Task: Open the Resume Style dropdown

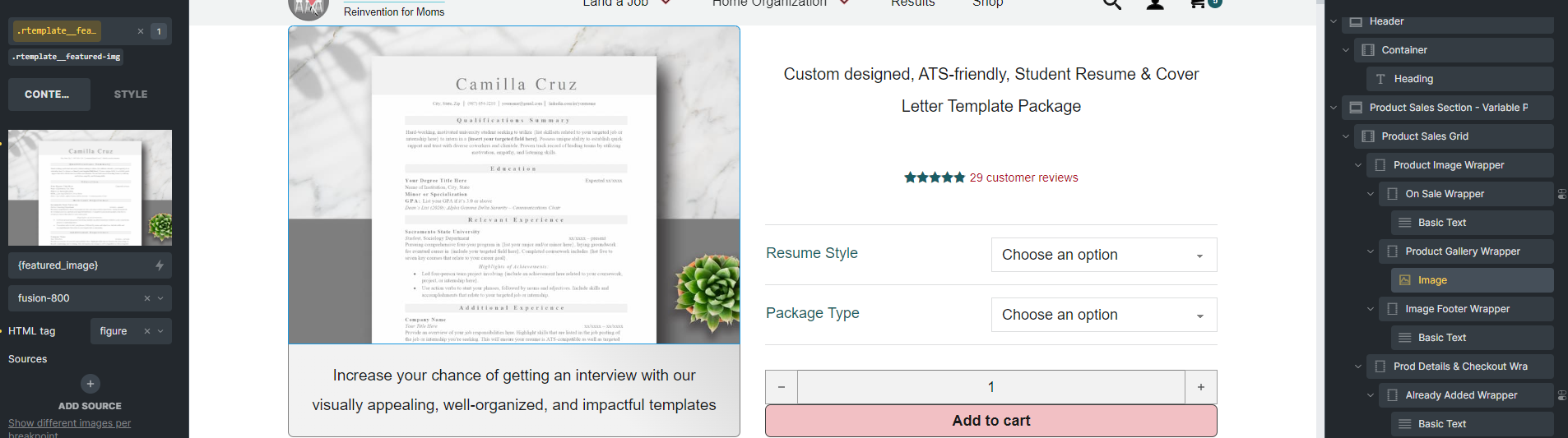Action: [1104, 255]
